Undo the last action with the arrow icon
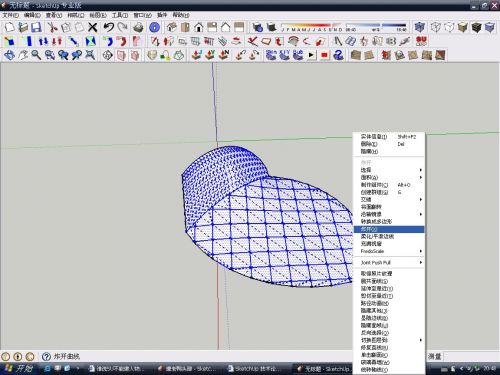This screenshot has width=500, height=375. (109, 27)
